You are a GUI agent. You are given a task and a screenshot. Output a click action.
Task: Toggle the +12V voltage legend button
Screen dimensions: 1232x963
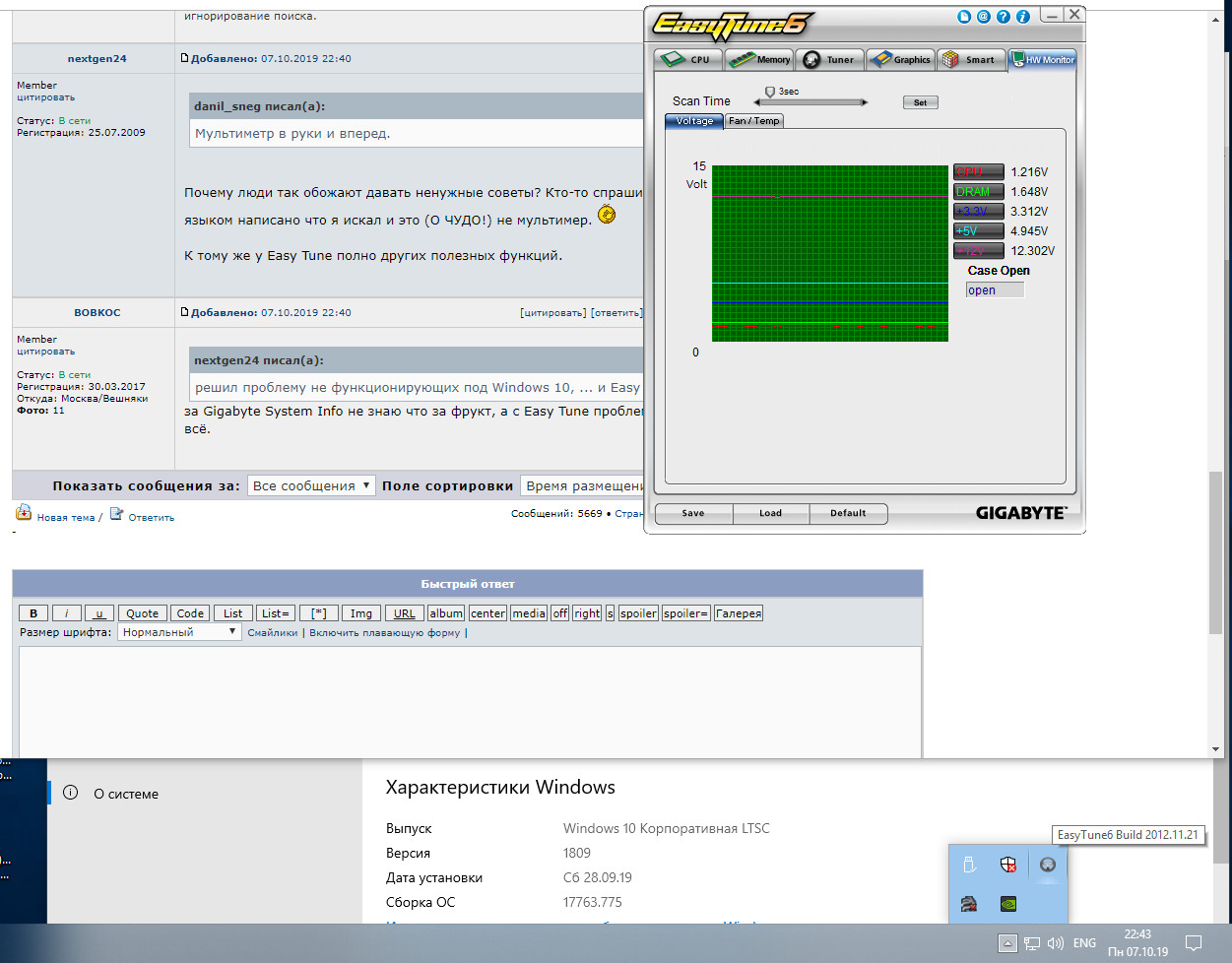pyautogui.click(x=979, y=250)
